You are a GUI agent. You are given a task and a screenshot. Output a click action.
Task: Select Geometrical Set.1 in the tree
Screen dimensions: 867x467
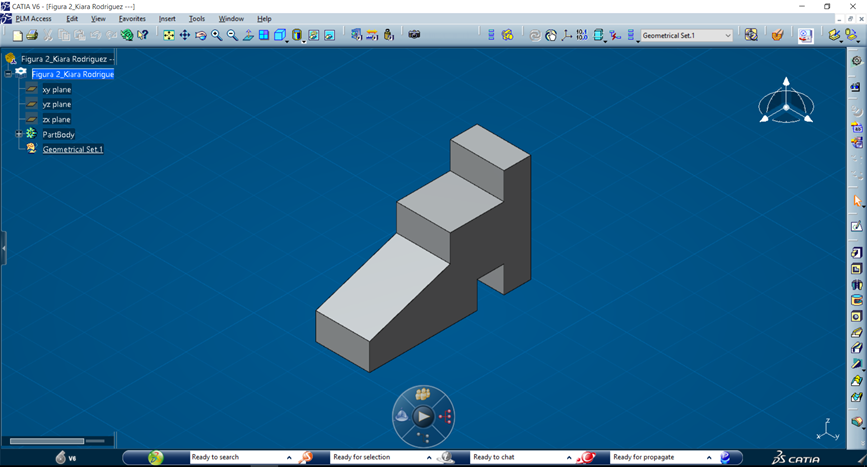(72, 149)
